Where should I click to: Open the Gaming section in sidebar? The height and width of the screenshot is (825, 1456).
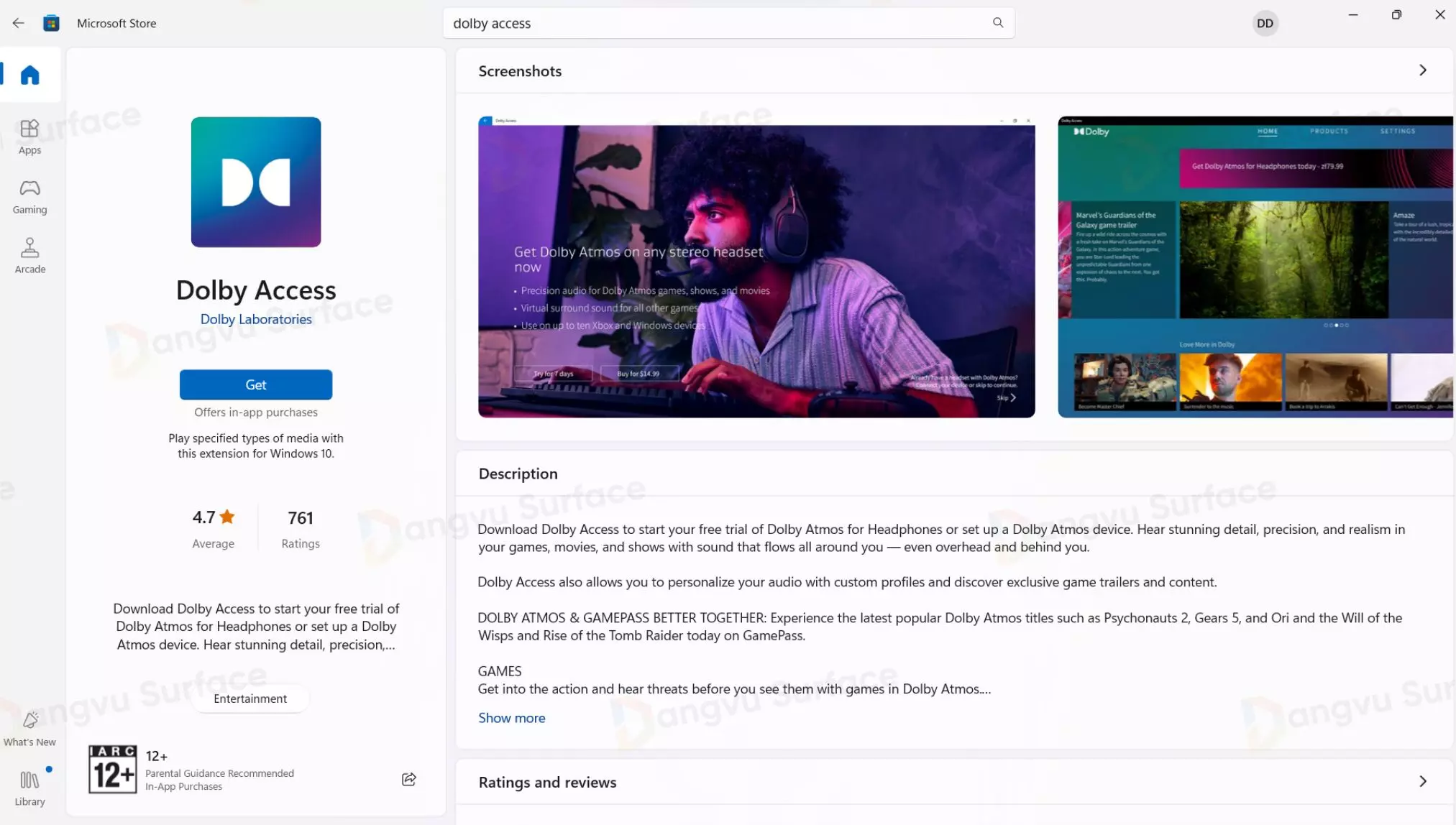click(29, 197)
